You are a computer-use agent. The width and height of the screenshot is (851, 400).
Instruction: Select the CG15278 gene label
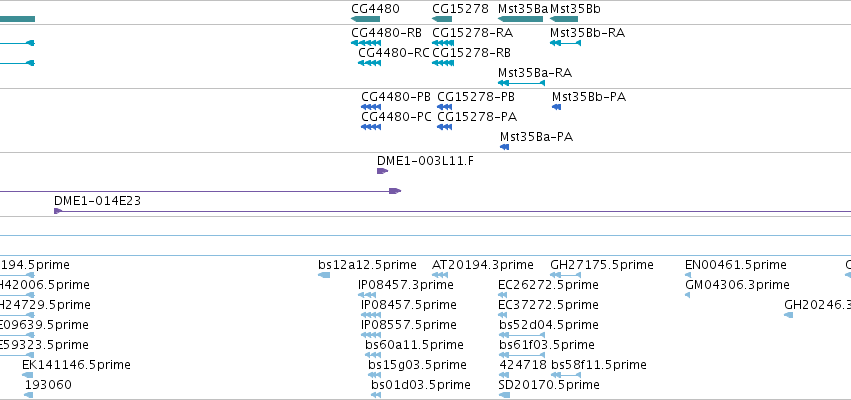461,9
